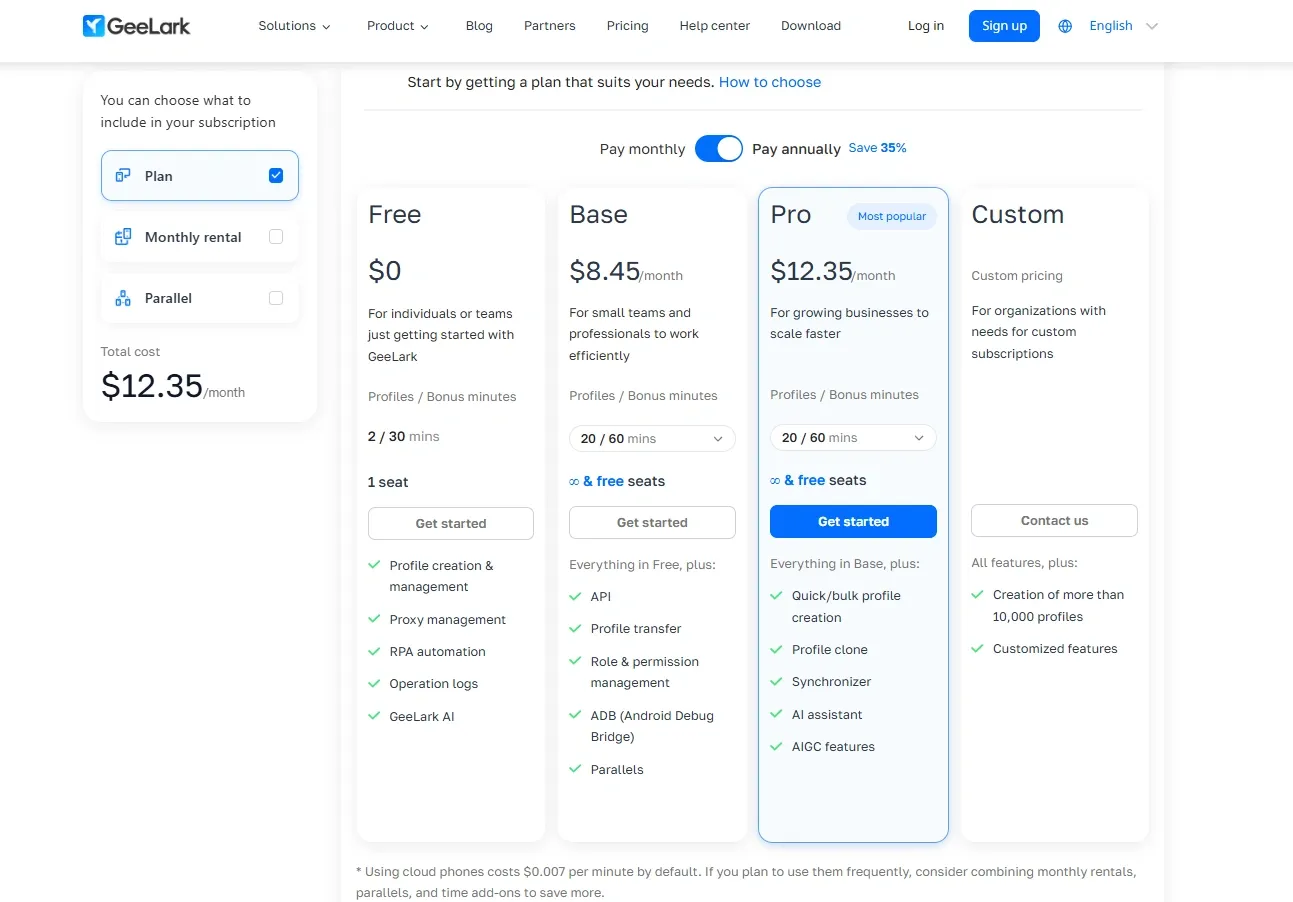Click checkmark icon beside Profile clone
Screen dimensions: 1293x902
click(x=777, y=649)
